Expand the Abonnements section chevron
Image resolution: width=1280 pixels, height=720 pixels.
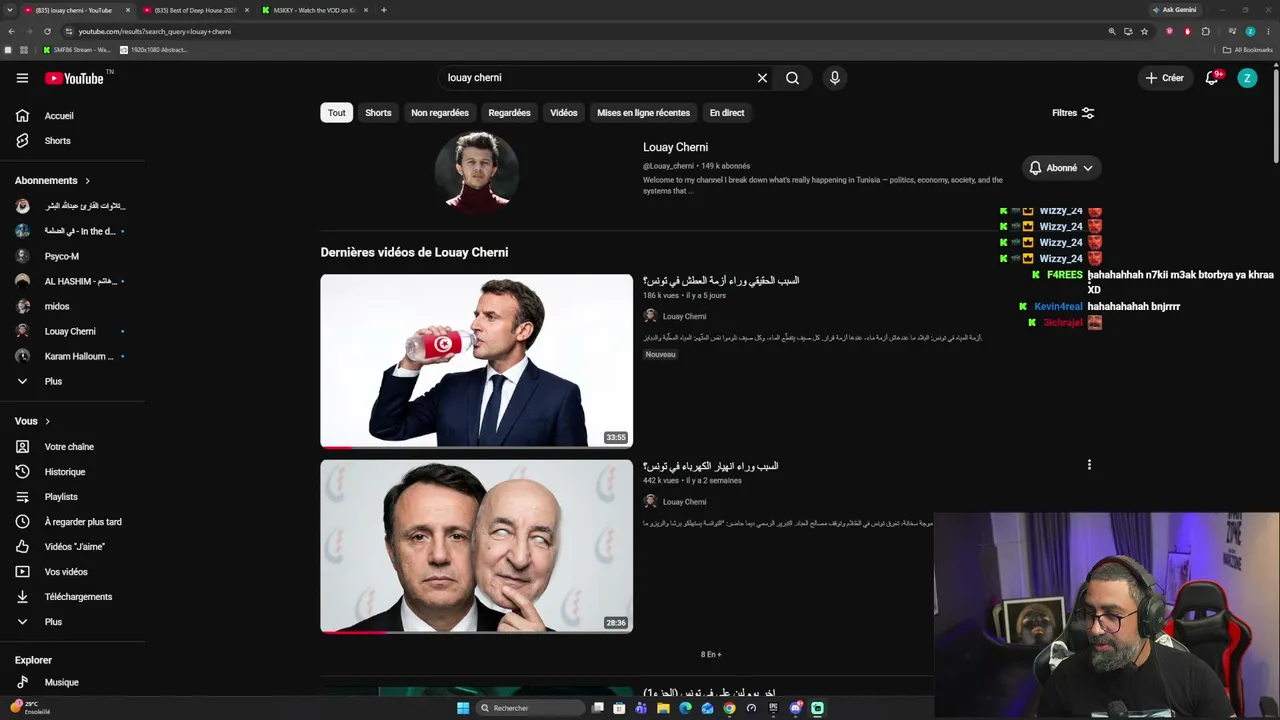(87, 181)
